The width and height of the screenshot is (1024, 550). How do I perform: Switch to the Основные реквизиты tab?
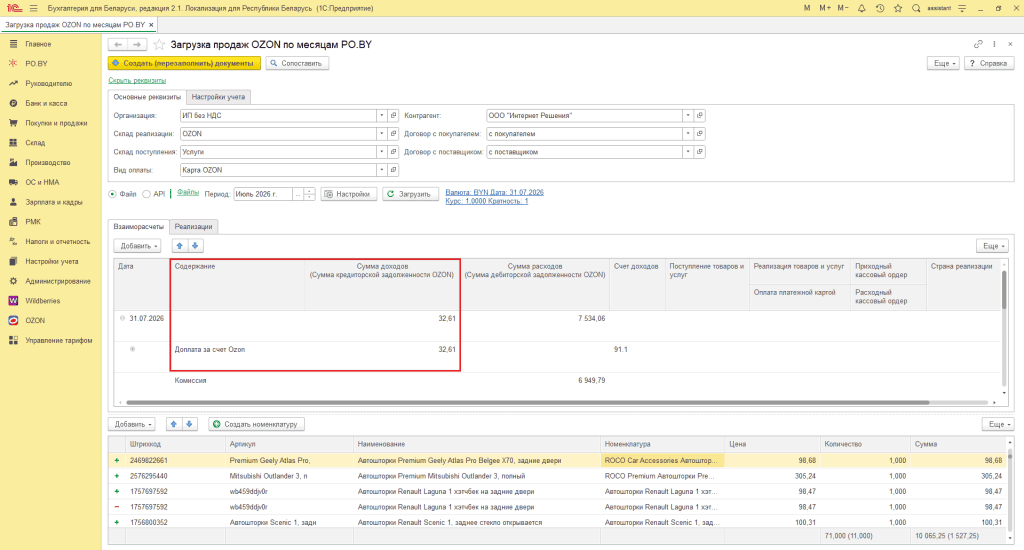pos(147,97)
